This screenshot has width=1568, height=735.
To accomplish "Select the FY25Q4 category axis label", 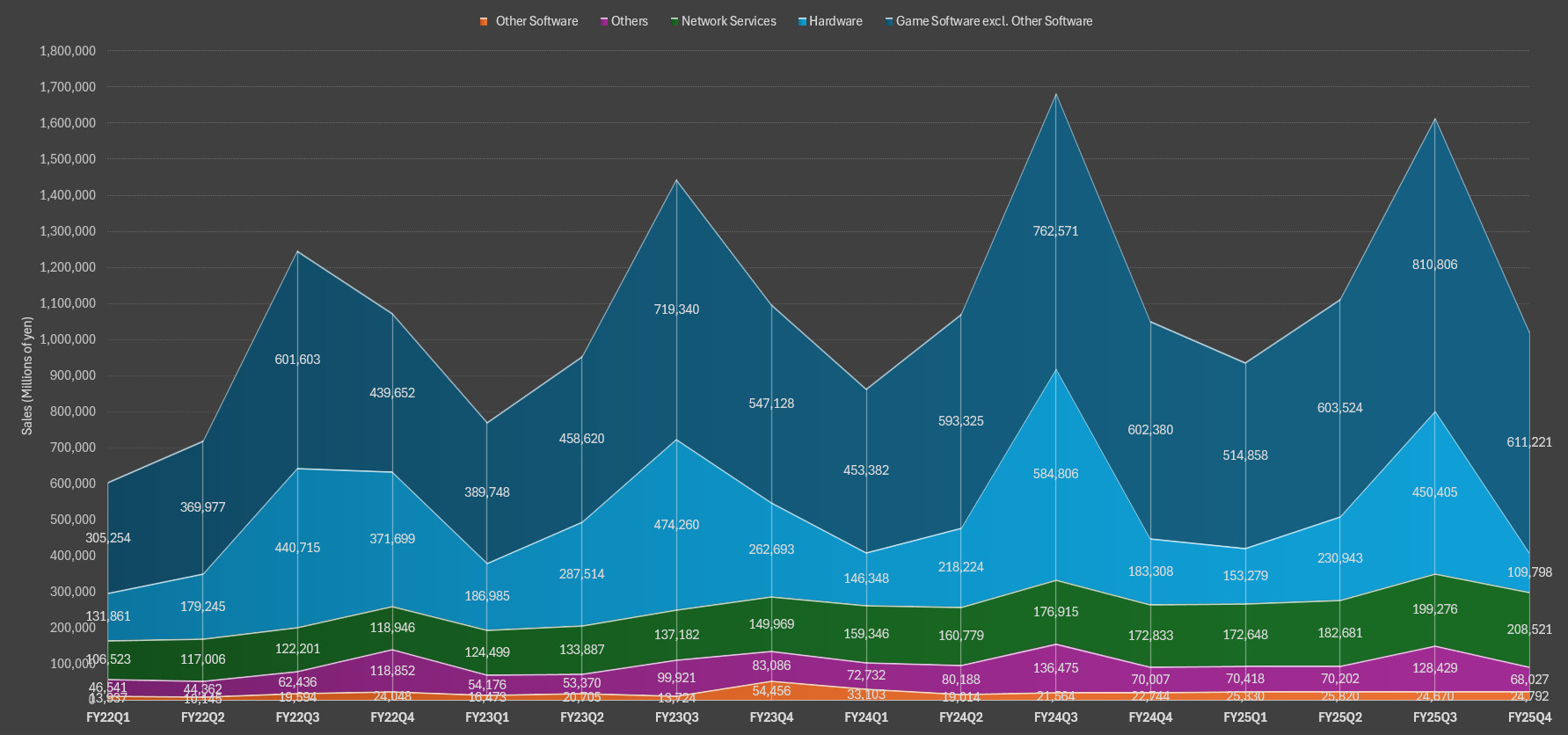I will [x=1530, y=717].
